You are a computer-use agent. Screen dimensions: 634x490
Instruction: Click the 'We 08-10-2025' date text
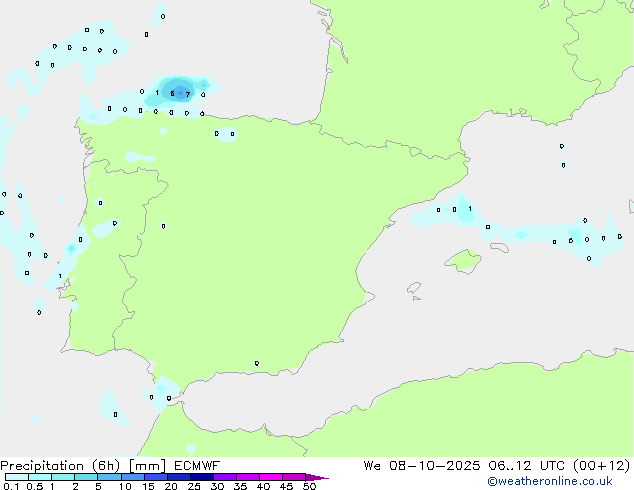pos(422,466)
